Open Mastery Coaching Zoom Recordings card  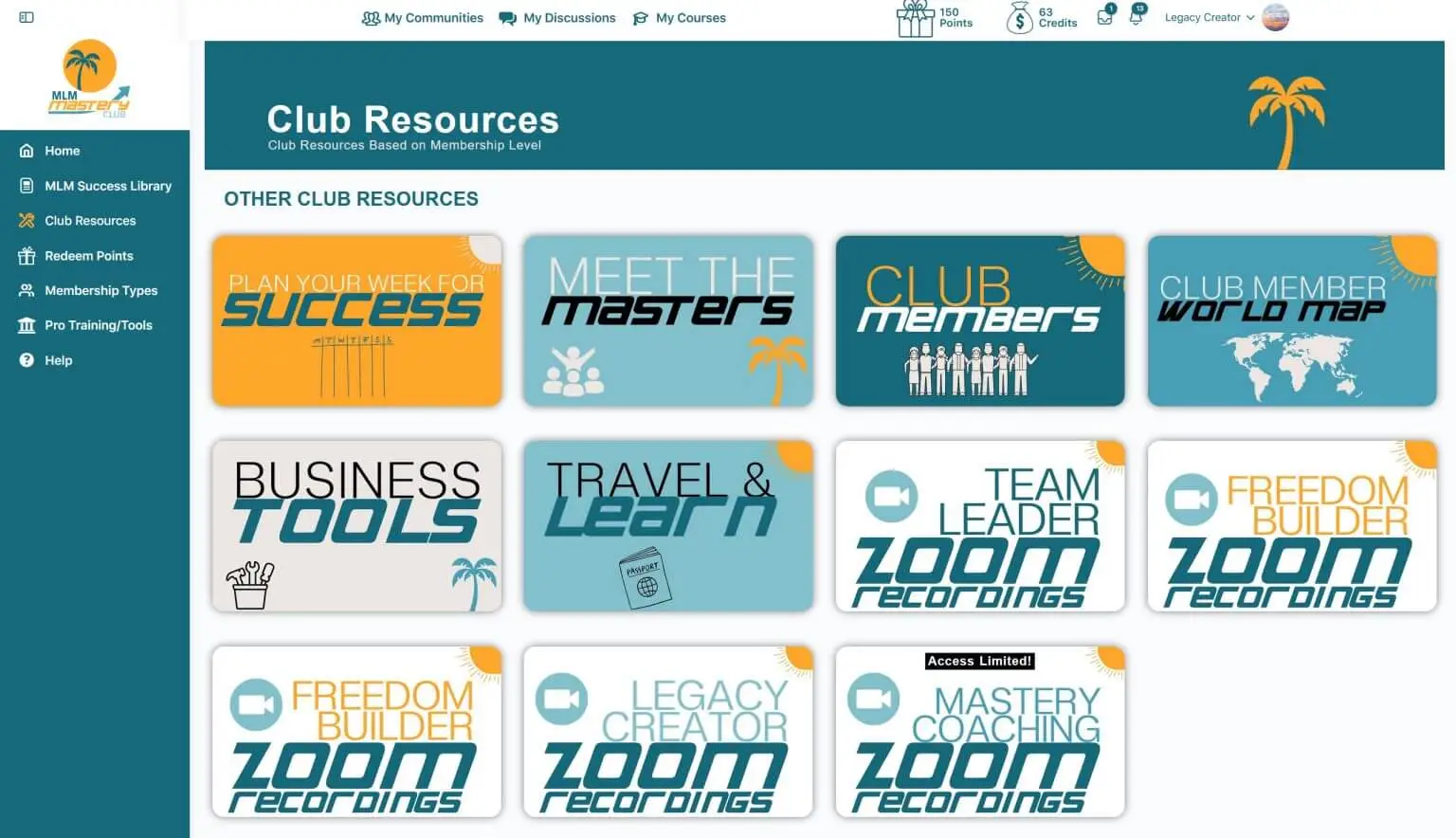(980, 732)
